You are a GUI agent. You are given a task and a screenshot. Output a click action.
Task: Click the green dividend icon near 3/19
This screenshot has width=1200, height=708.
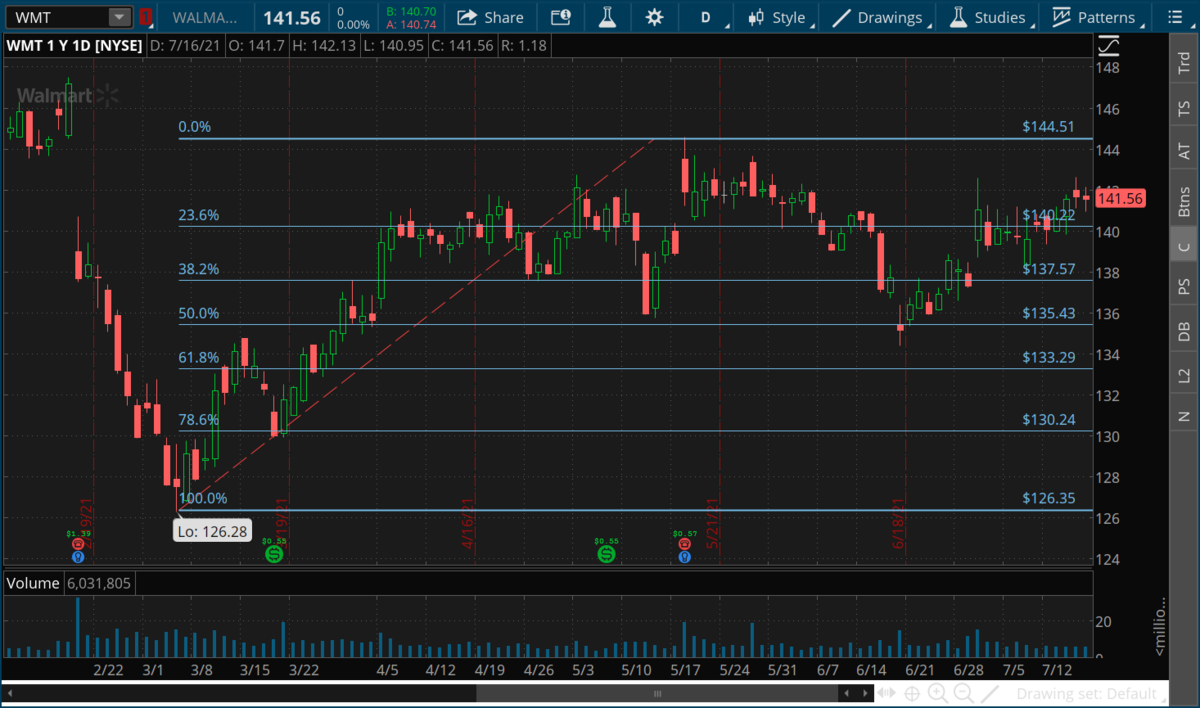(274, 553)
